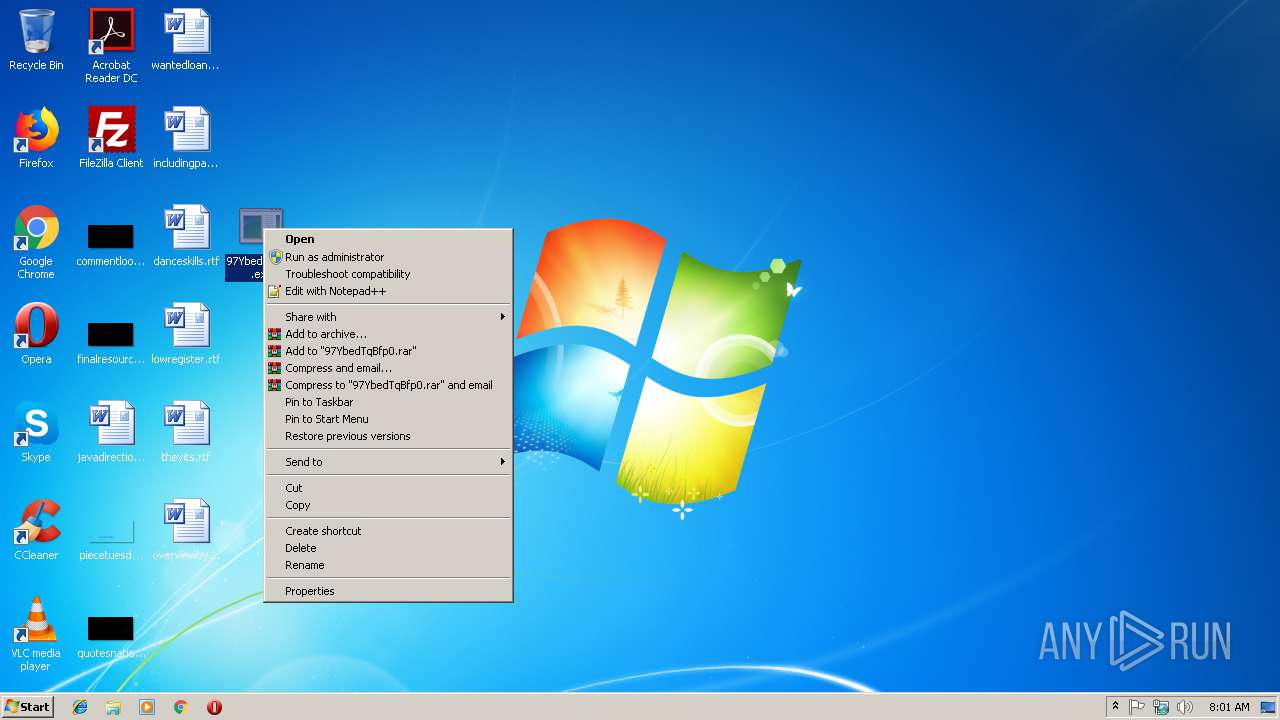
Task: Select theyits.rtf document
Action: point(186,433)
